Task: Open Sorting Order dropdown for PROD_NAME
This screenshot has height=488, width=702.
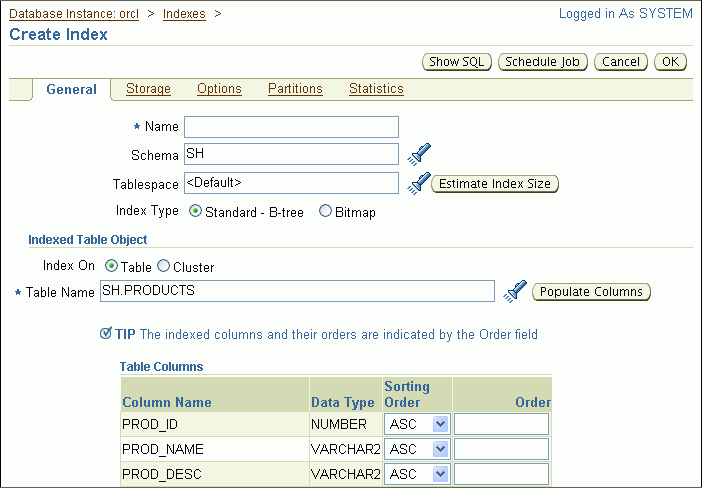Action: (x=417, y=449)
